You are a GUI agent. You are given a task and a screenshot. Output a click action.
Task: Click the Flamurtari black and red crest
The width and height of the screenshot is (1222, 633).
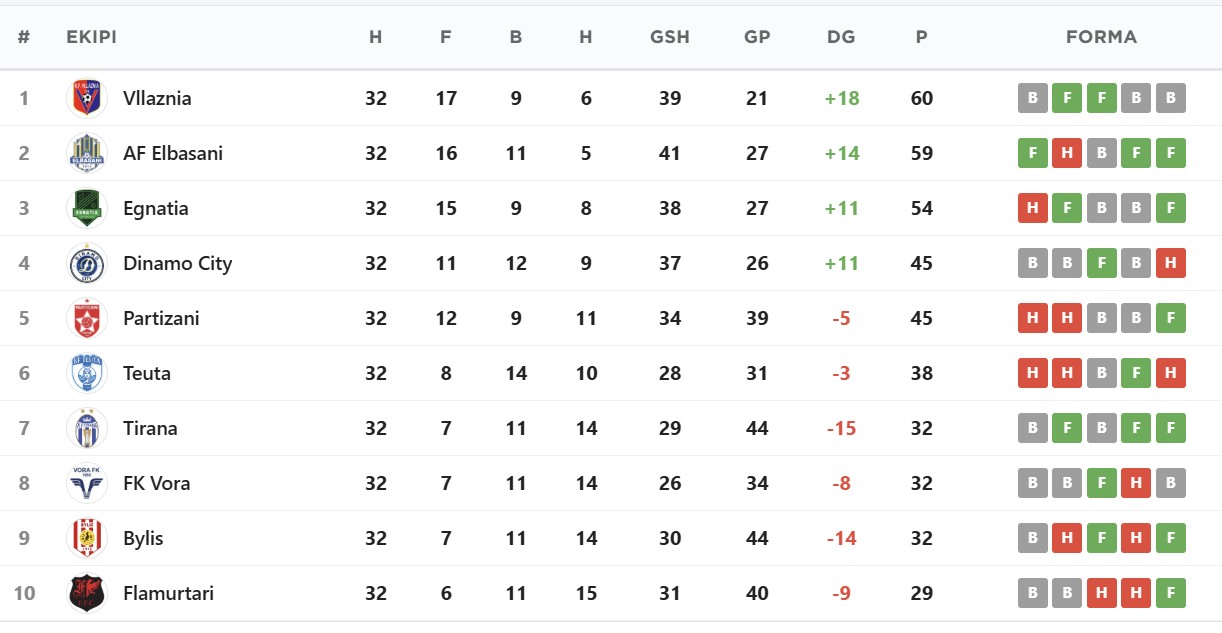[87, 593]
